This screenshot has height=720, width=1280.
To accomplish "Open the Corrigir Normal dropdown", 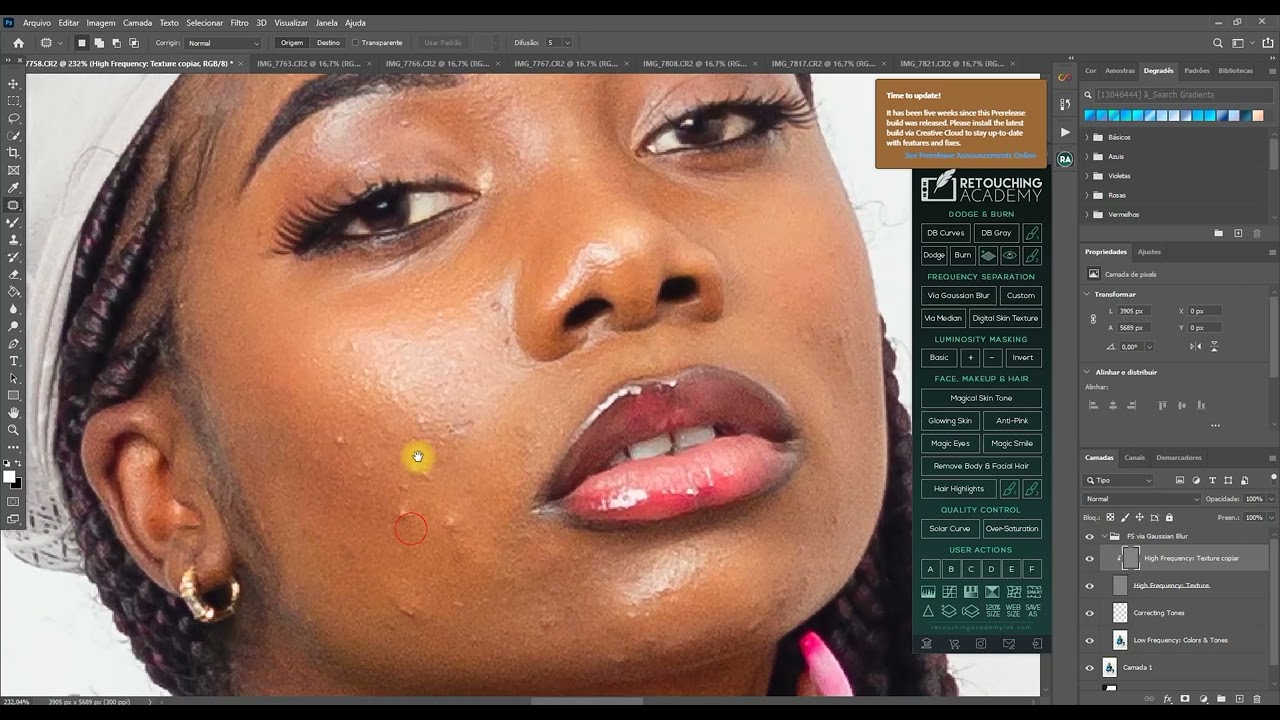I will pyautogui.click(x=223, y=43).
